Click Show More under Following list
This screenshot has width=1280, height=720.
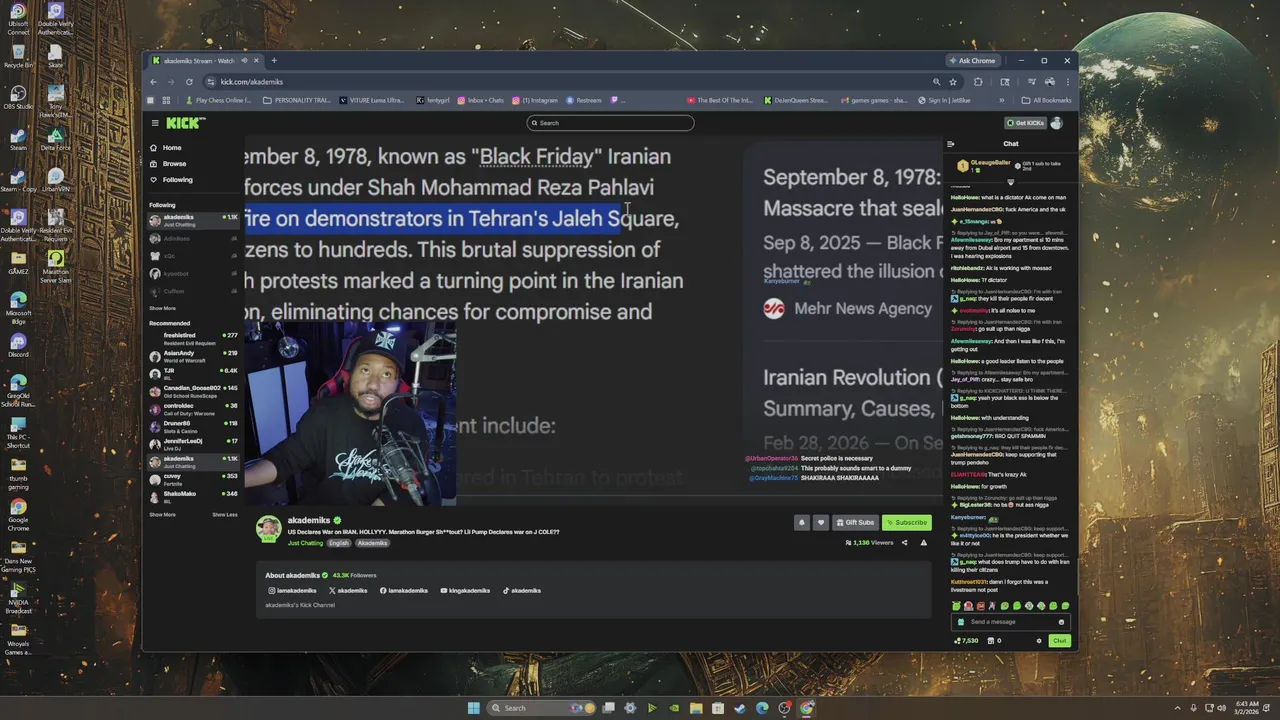pyautogui.click(x=162, y=309)
